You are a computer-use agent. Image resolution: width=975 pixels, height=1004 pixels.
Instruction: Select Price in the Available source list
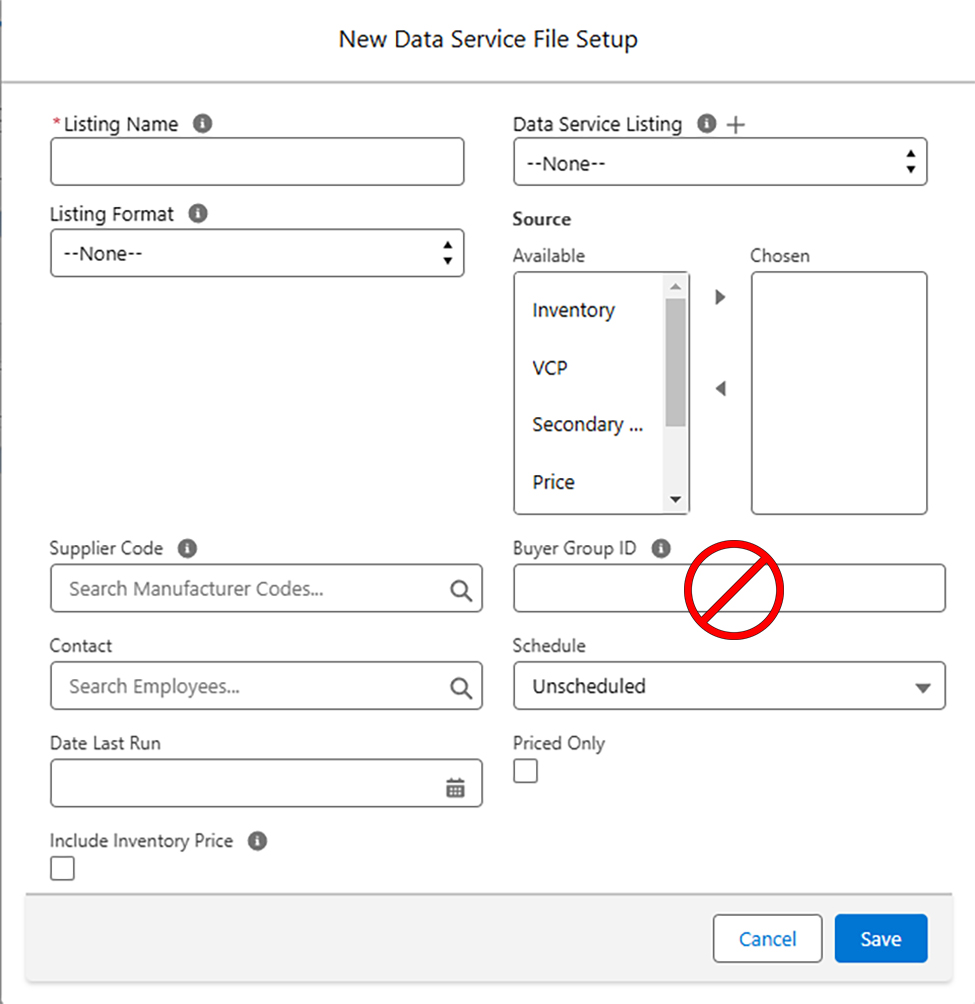click(554, 482)
